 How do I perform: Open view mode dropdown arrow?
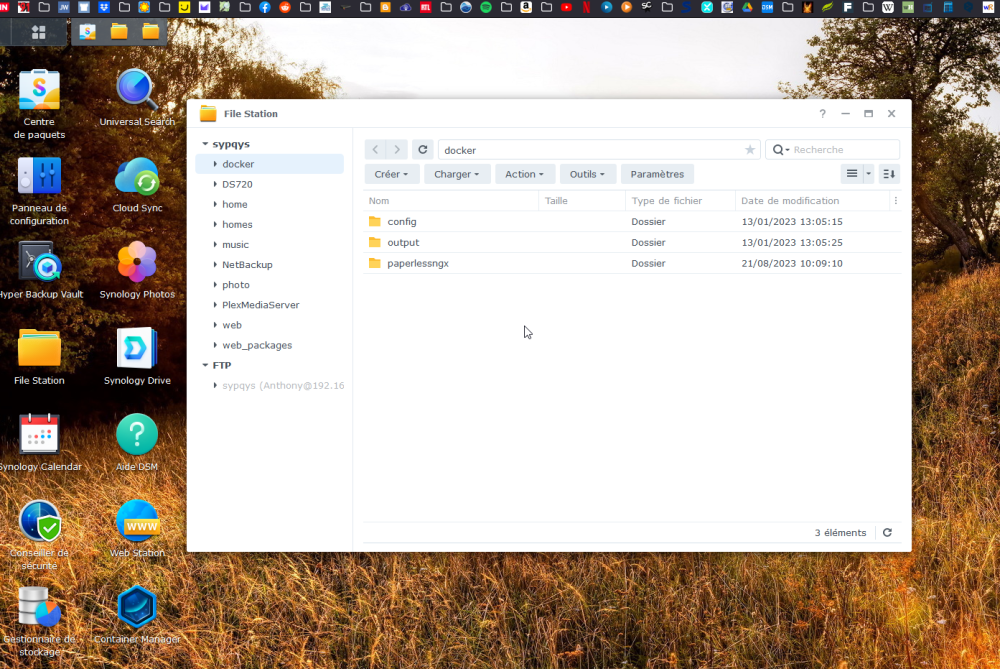coord(868,173)
